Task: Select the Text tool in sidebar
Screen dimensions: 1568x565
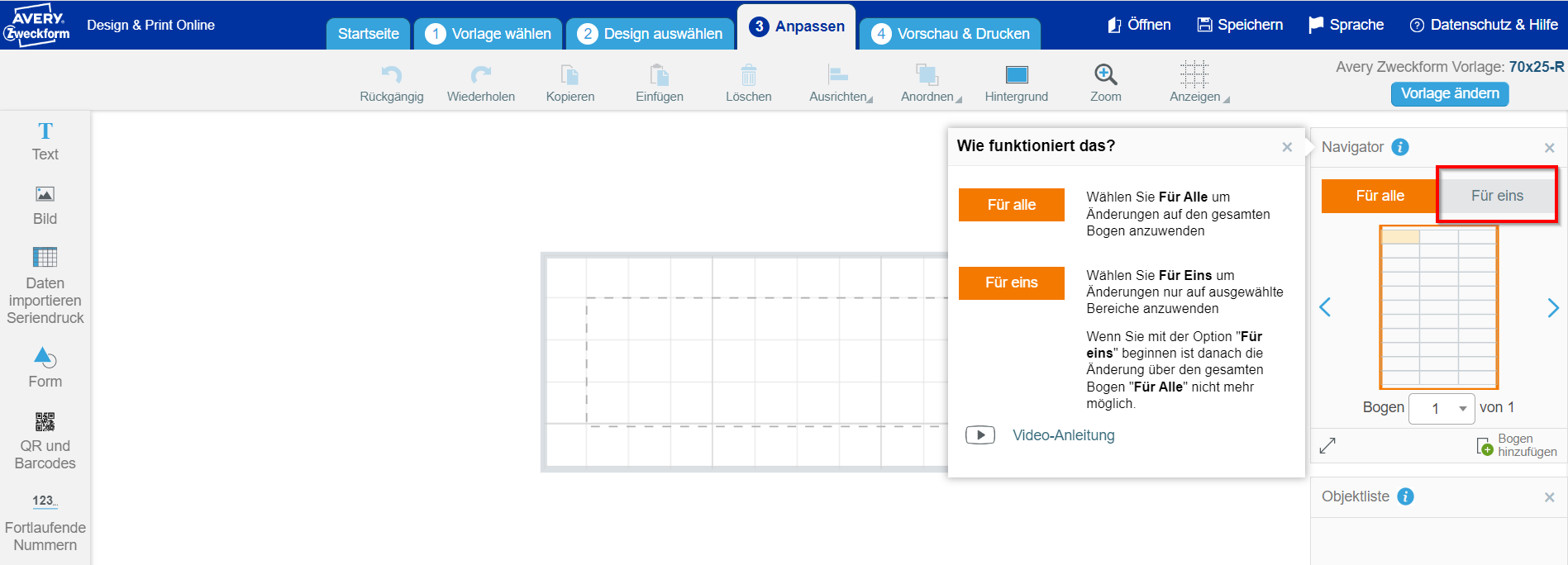Action: tap(45, 140)
